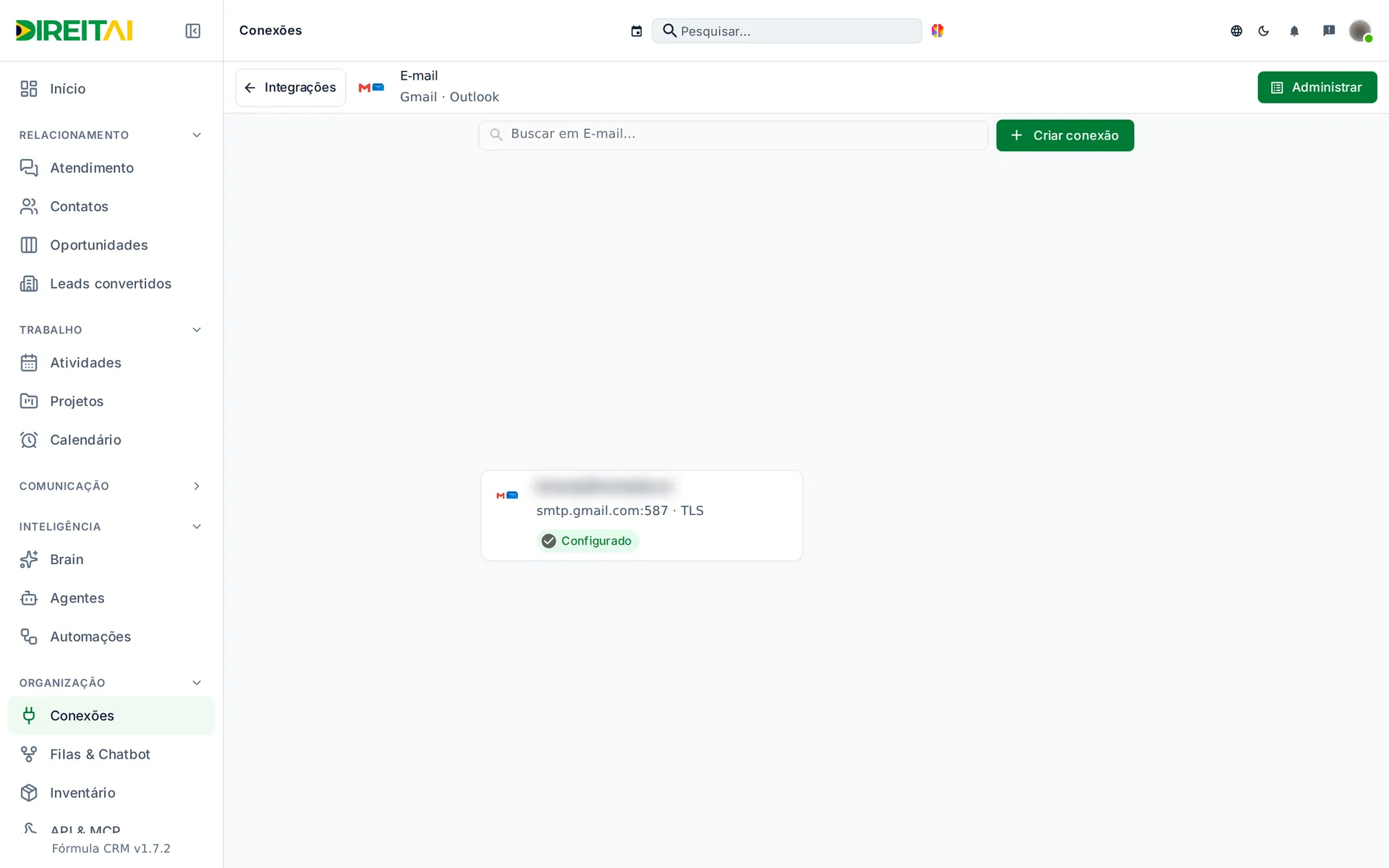Open Agentes page
1389x868 pixels.
(111, 598)
